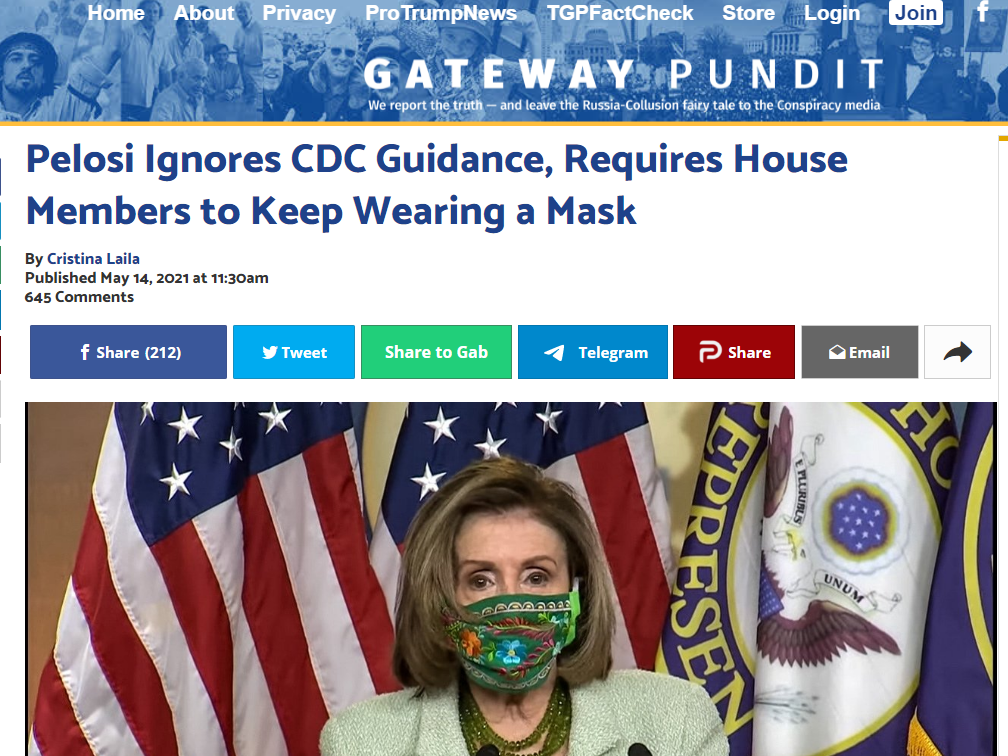Click the Tweet button with bird icon
Screen dimensions: 1008x756
(x=294, y=352)
